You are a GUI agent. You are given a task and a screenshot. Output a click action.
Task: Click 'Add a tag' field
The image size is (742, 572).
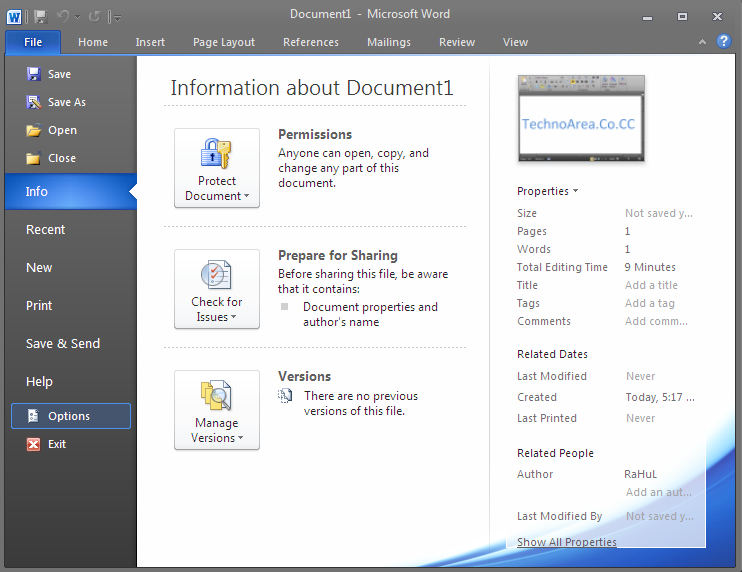[x=650, y=303]
